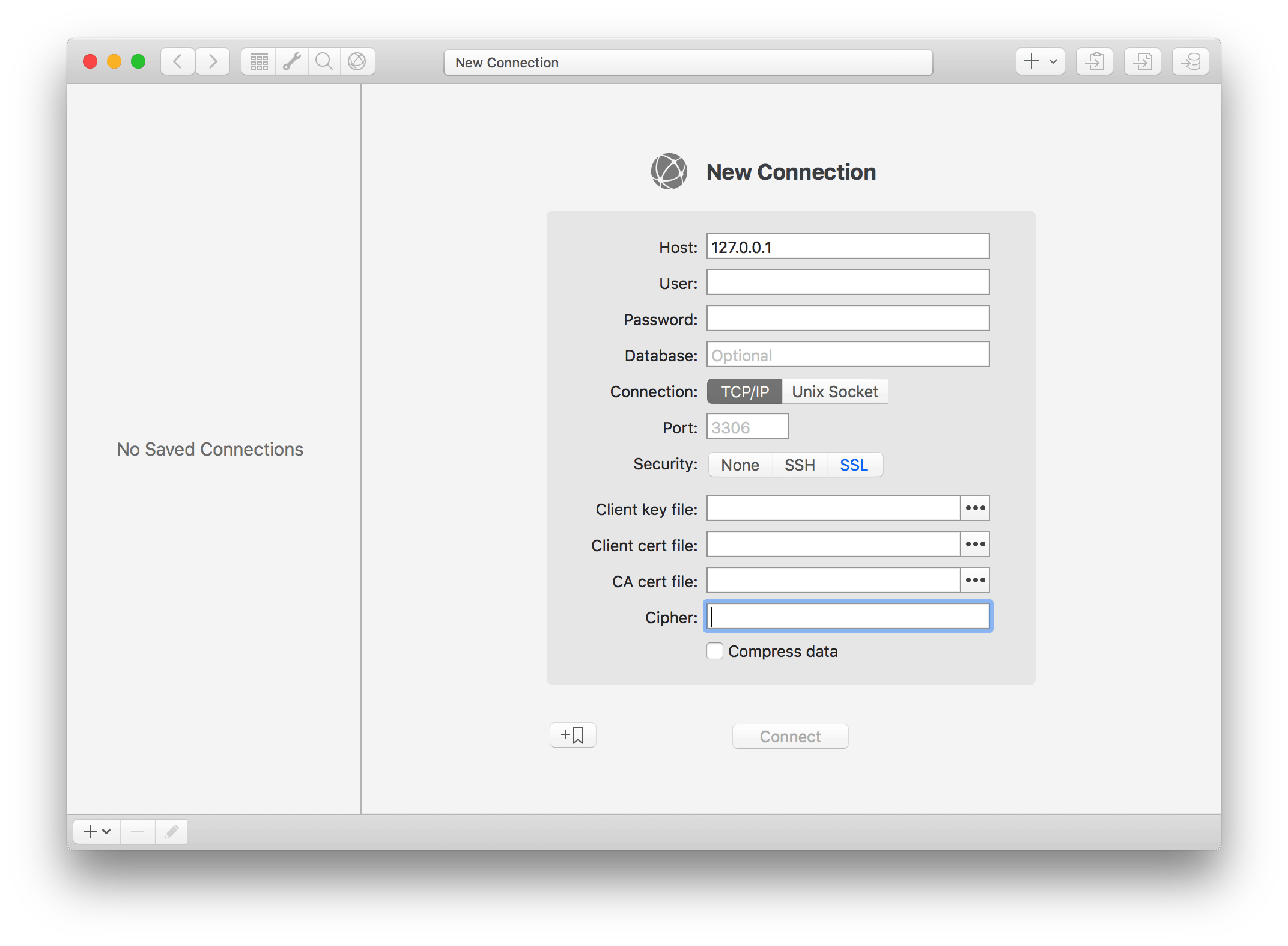Click the save bookmark button
1288x946 pixels.
pos(573,735)
